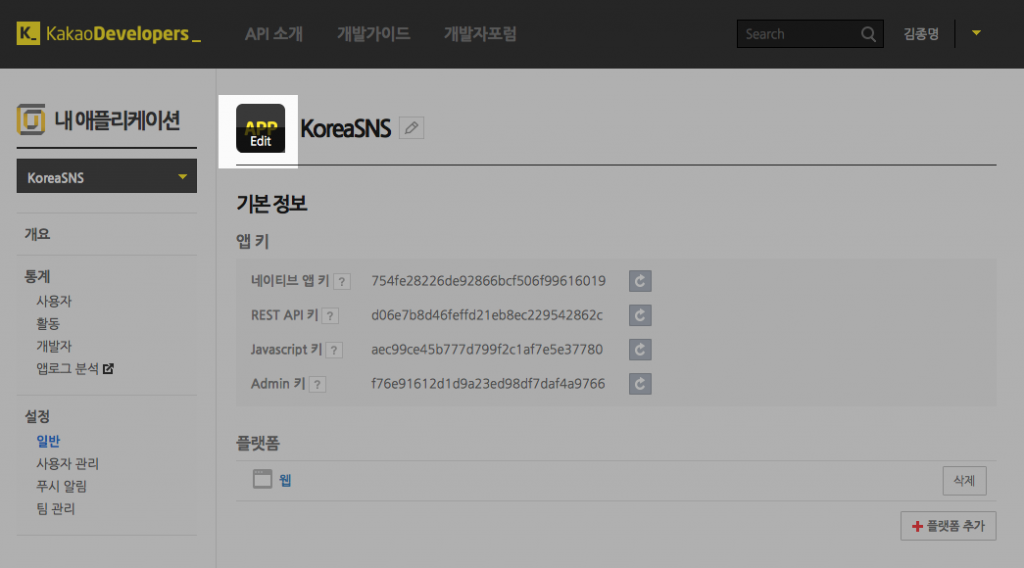Click the pencil icon next to KoreaSNS

[x=411, y=128]
